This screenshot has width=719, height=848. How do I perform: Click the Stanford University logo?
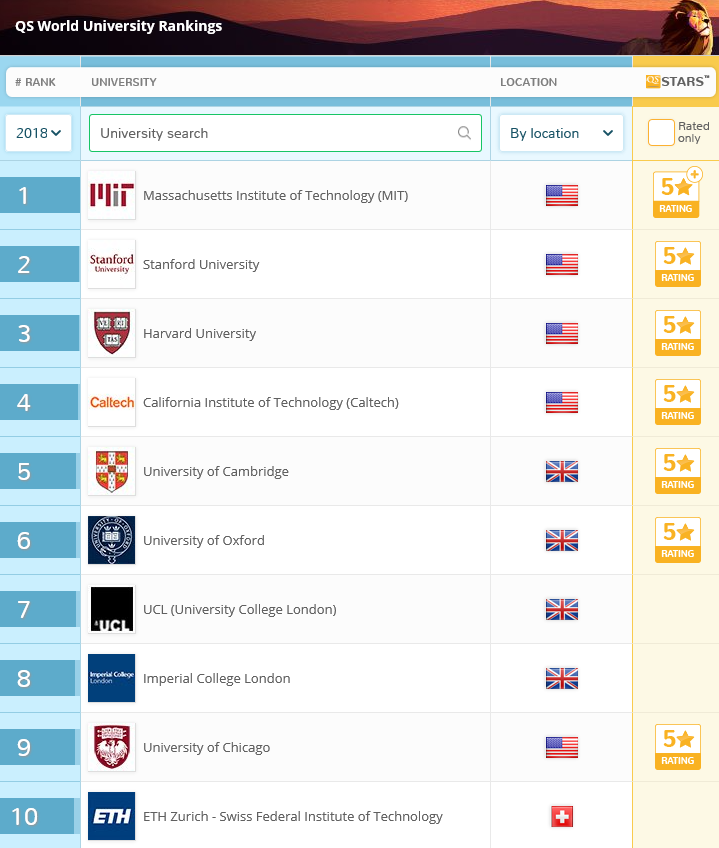tap(111, 264)
